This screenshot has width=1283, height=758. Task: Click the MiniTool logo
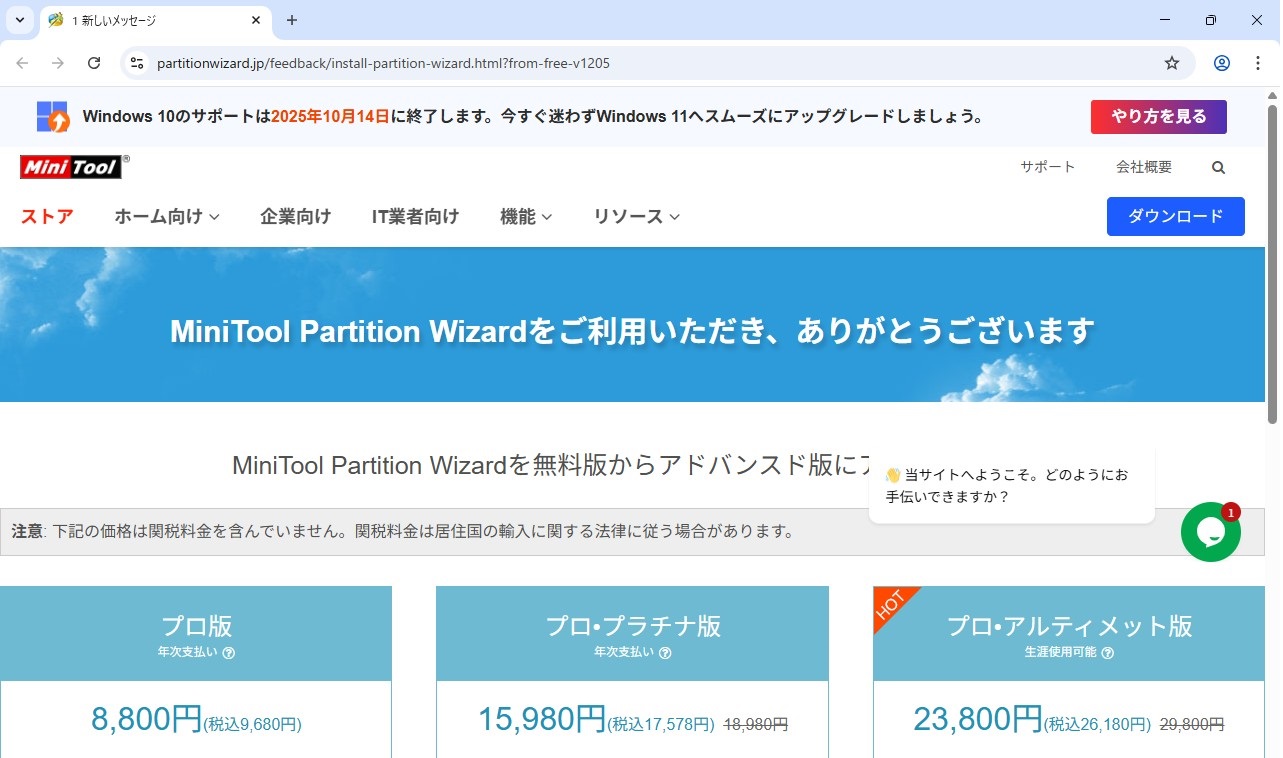(72, 167)
